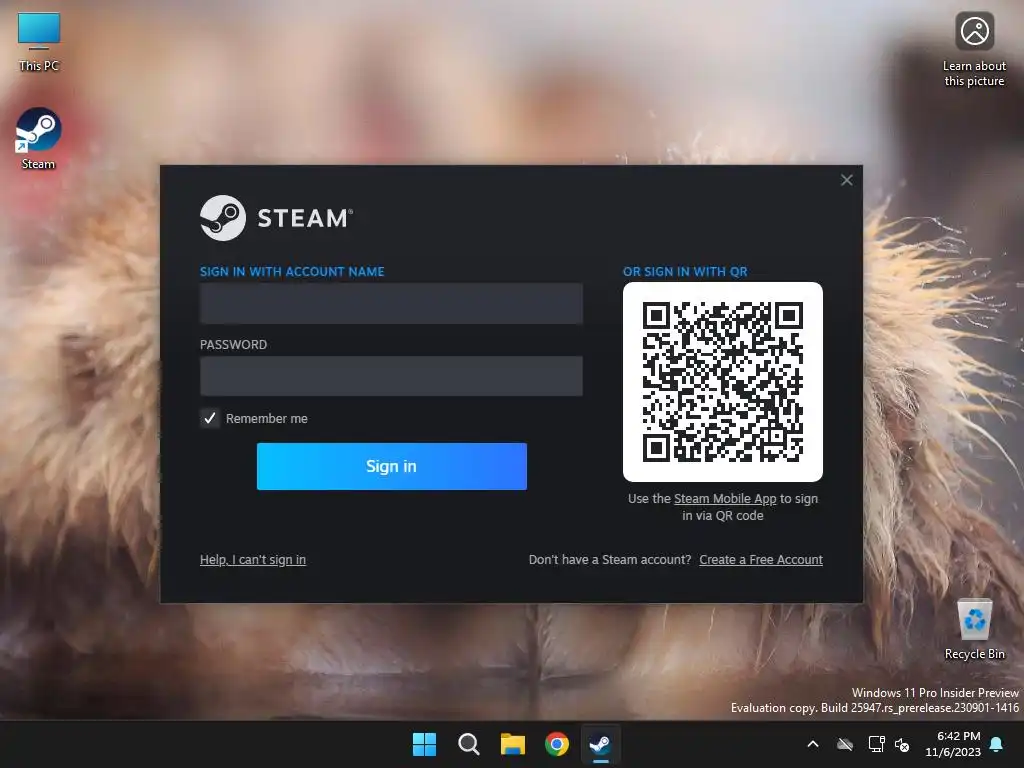Launch Google Chrome from taskbar
This screenshot has width=1024, height=768.
click(x=557, y=744)
